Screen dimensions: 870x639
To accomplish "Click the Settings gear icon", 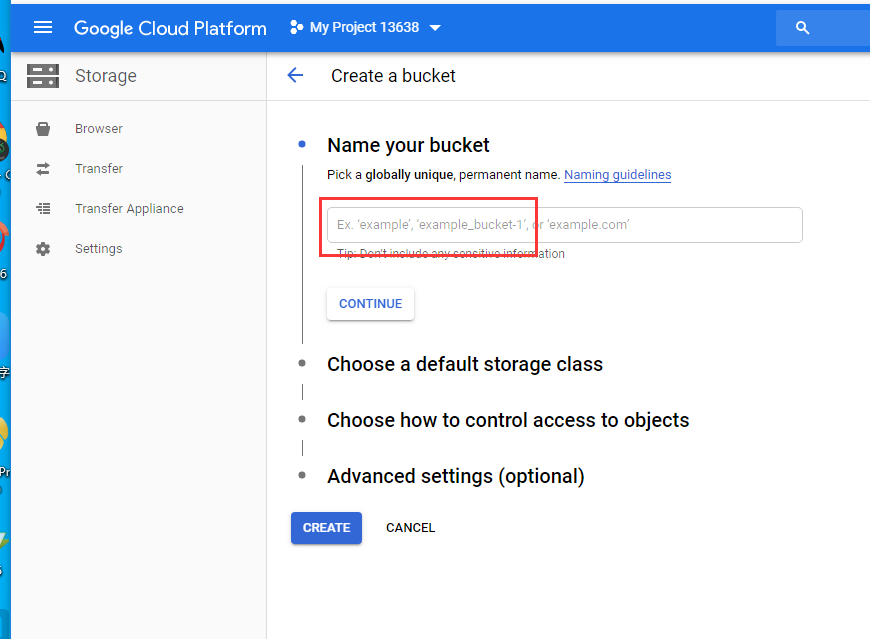I will point(43,248).
